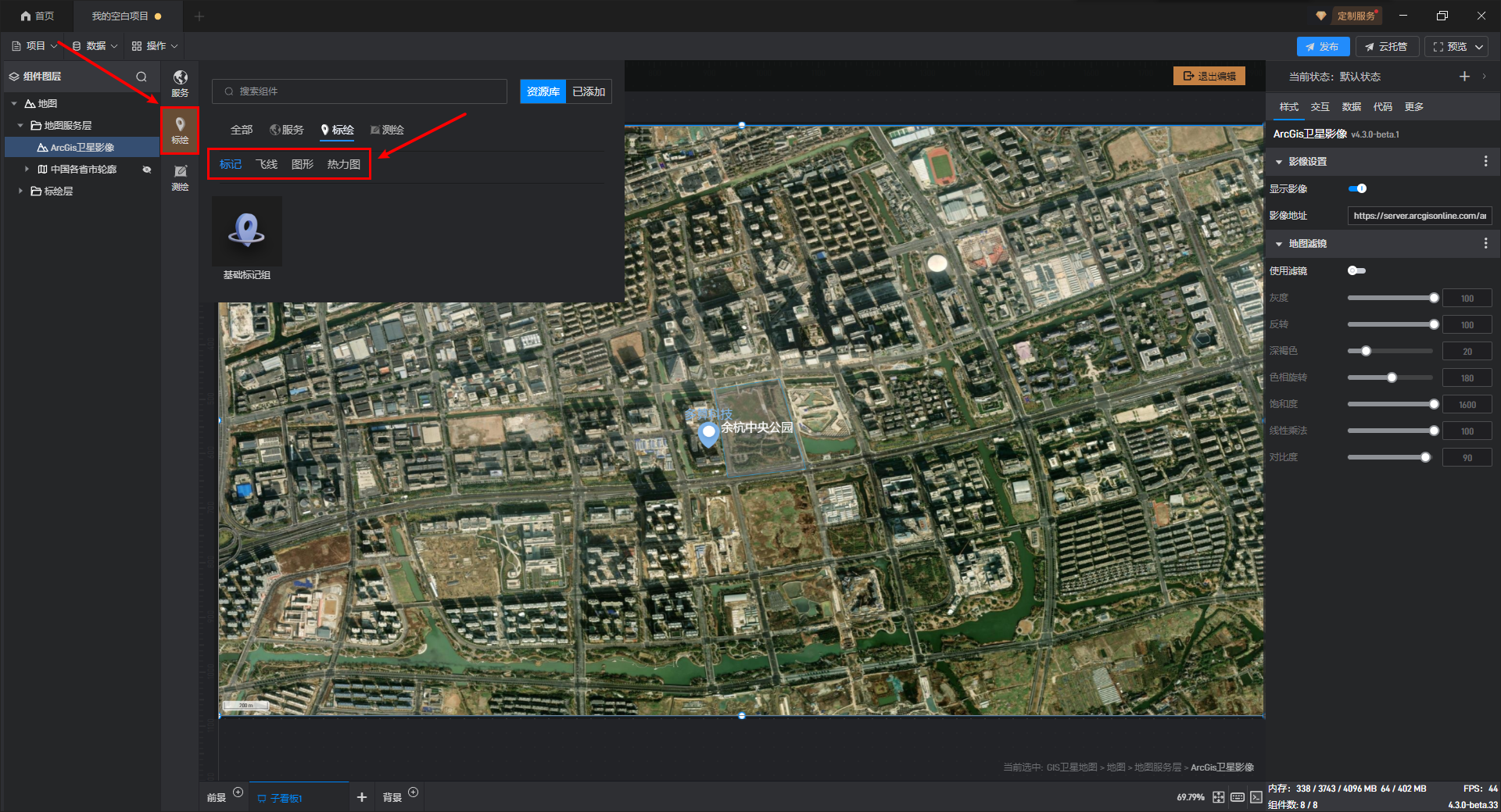
Task: Open the 预览 preview dropdown arrow
Action: pos(1479,47)
